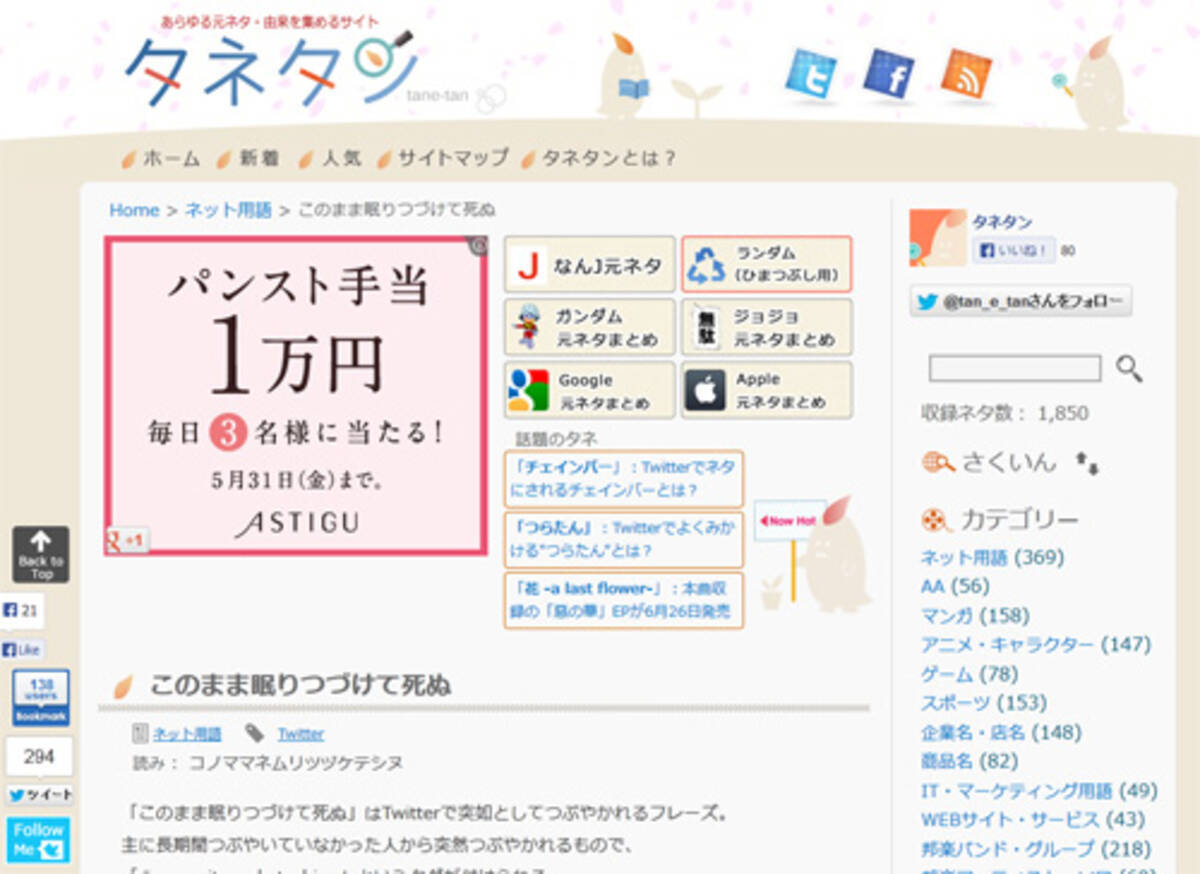The height and width of the screenshot is (874, 1200).
Task: Click the Facebook Like button on left
Action: [x=22, y=649]
